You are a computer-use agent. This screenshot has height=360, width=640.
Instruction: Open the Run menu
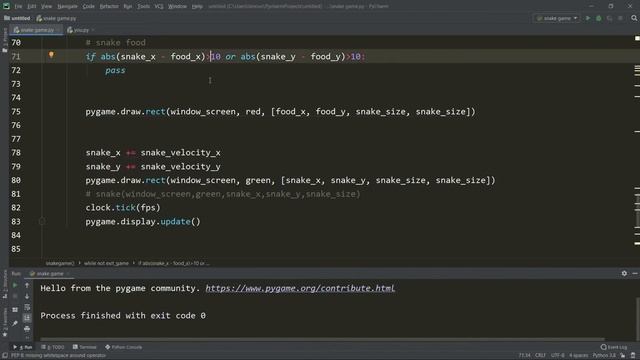click(x=128, y=7)
